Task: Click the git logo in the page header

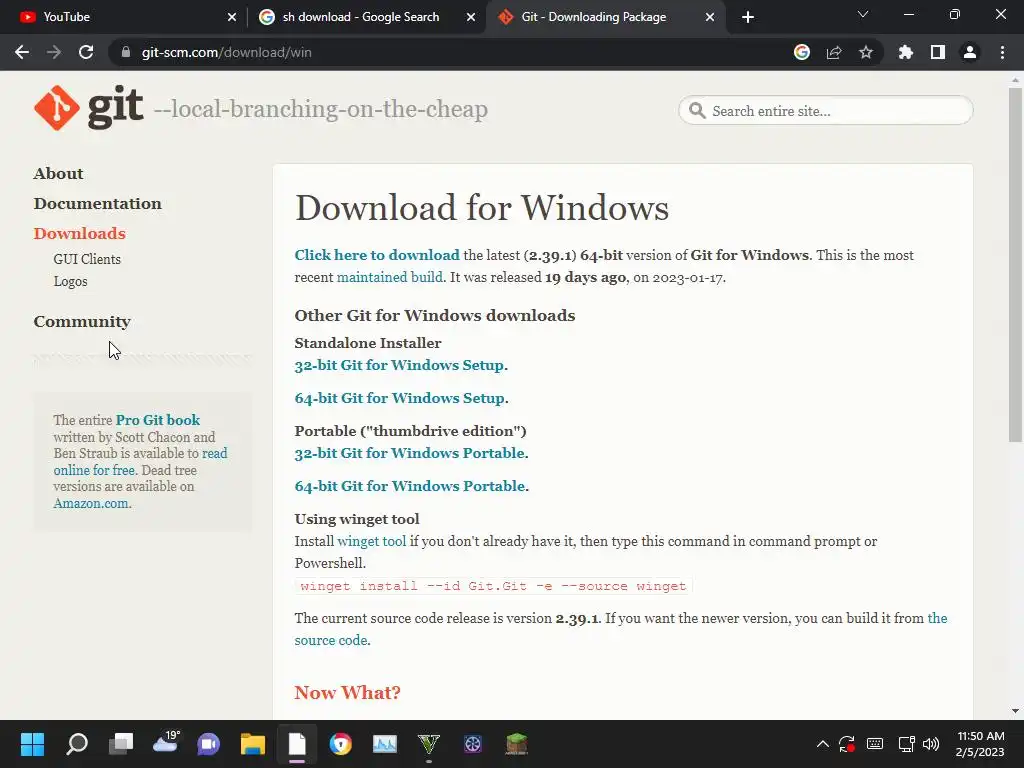Action: click(88, 108)
